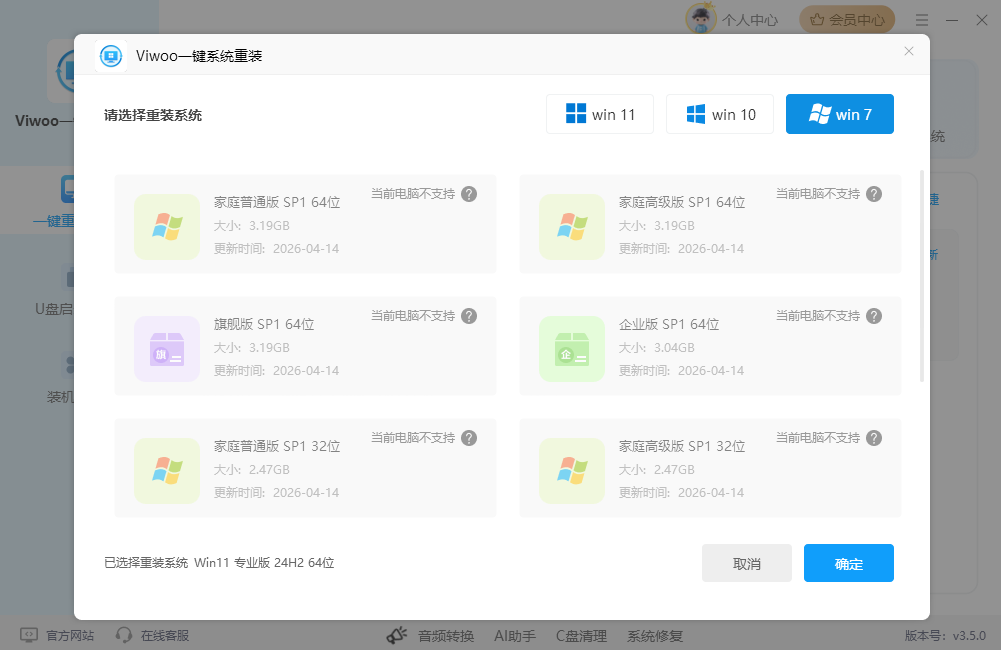The image size is (1001, 650).
Task: Click the system list vertical scrollbar
Action: [922, 276]
